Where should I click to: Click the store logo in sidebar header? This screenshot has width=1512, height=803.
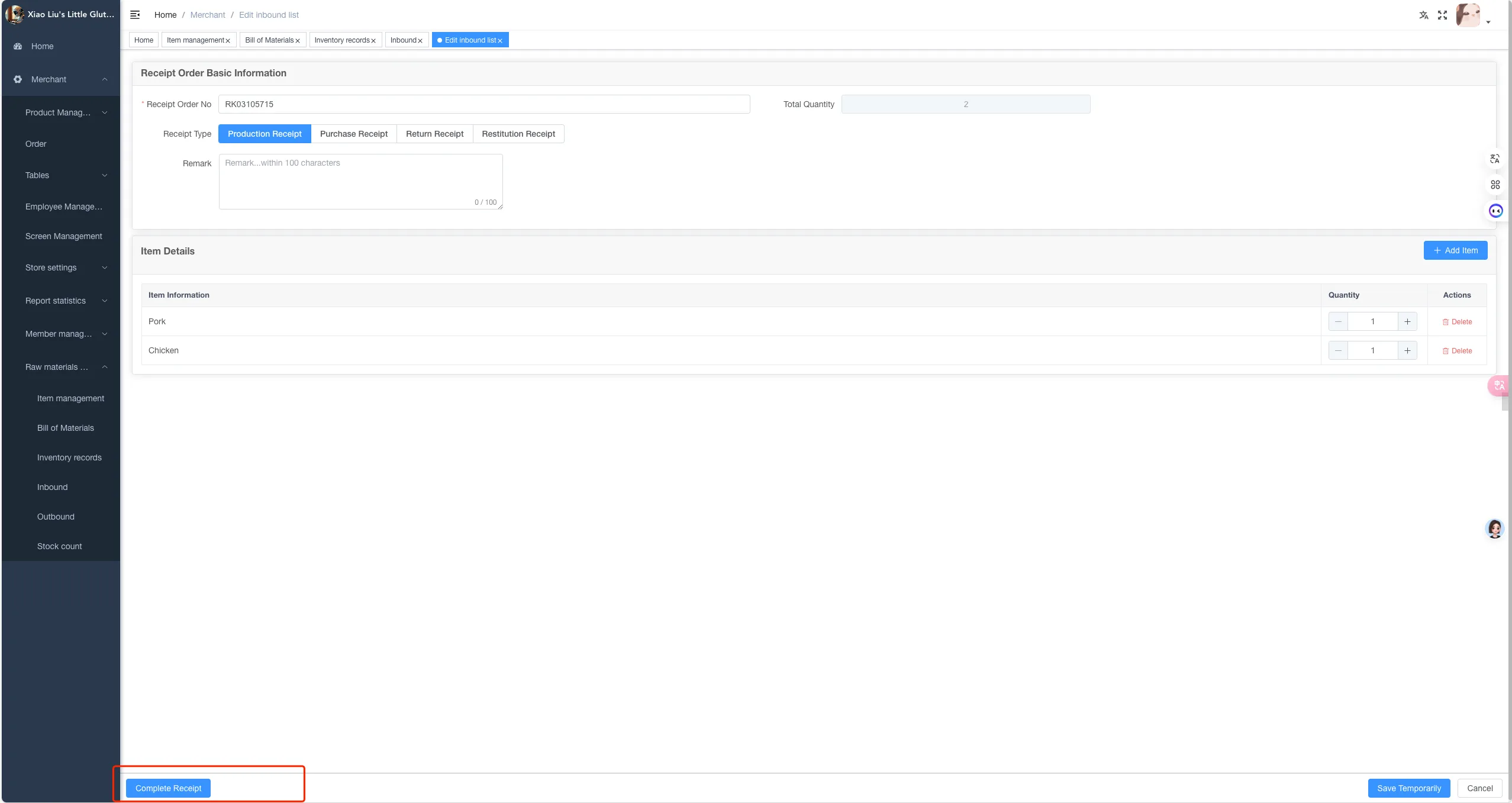point(14,14)
